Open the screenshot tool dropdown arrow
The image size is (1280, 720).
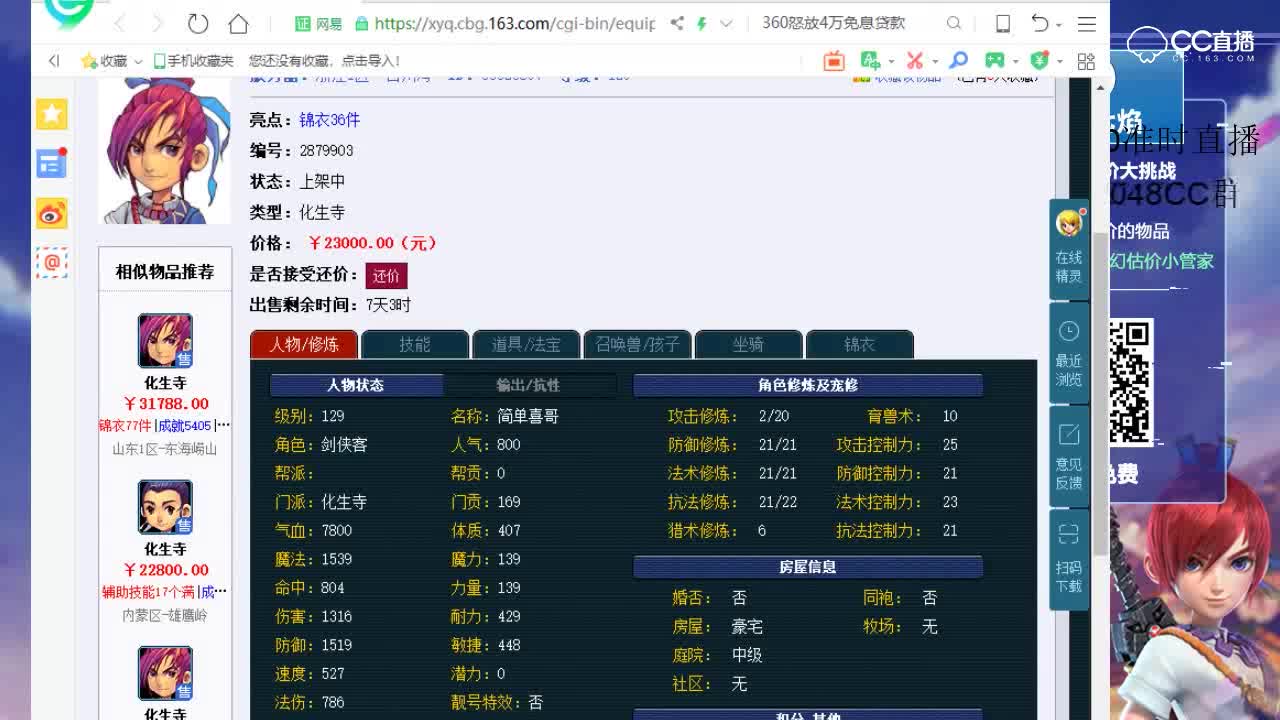coord(934,62)
